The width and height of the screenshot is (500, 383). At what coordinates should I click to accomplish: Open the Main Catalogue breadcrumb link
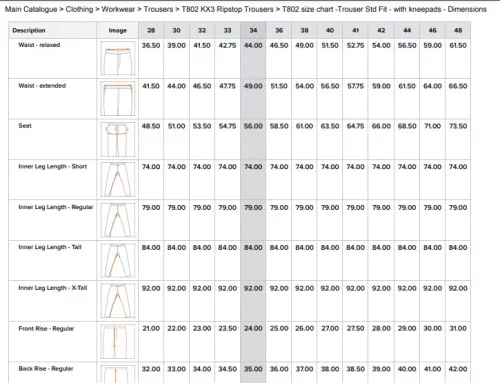coord(31,9)
